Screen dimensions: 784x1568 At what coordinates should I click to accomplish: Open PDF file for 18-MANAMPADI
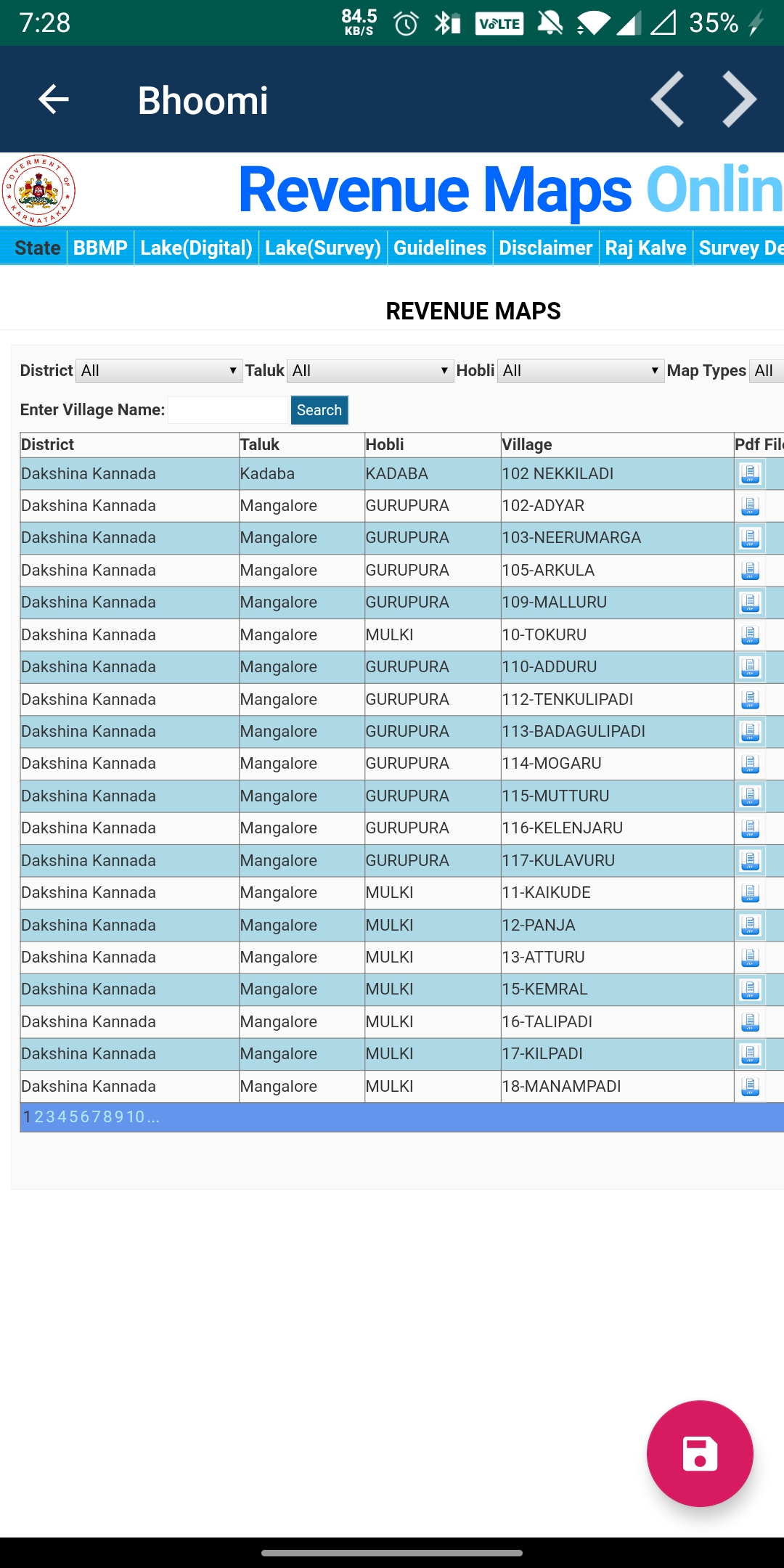(x=750, y=1087)
